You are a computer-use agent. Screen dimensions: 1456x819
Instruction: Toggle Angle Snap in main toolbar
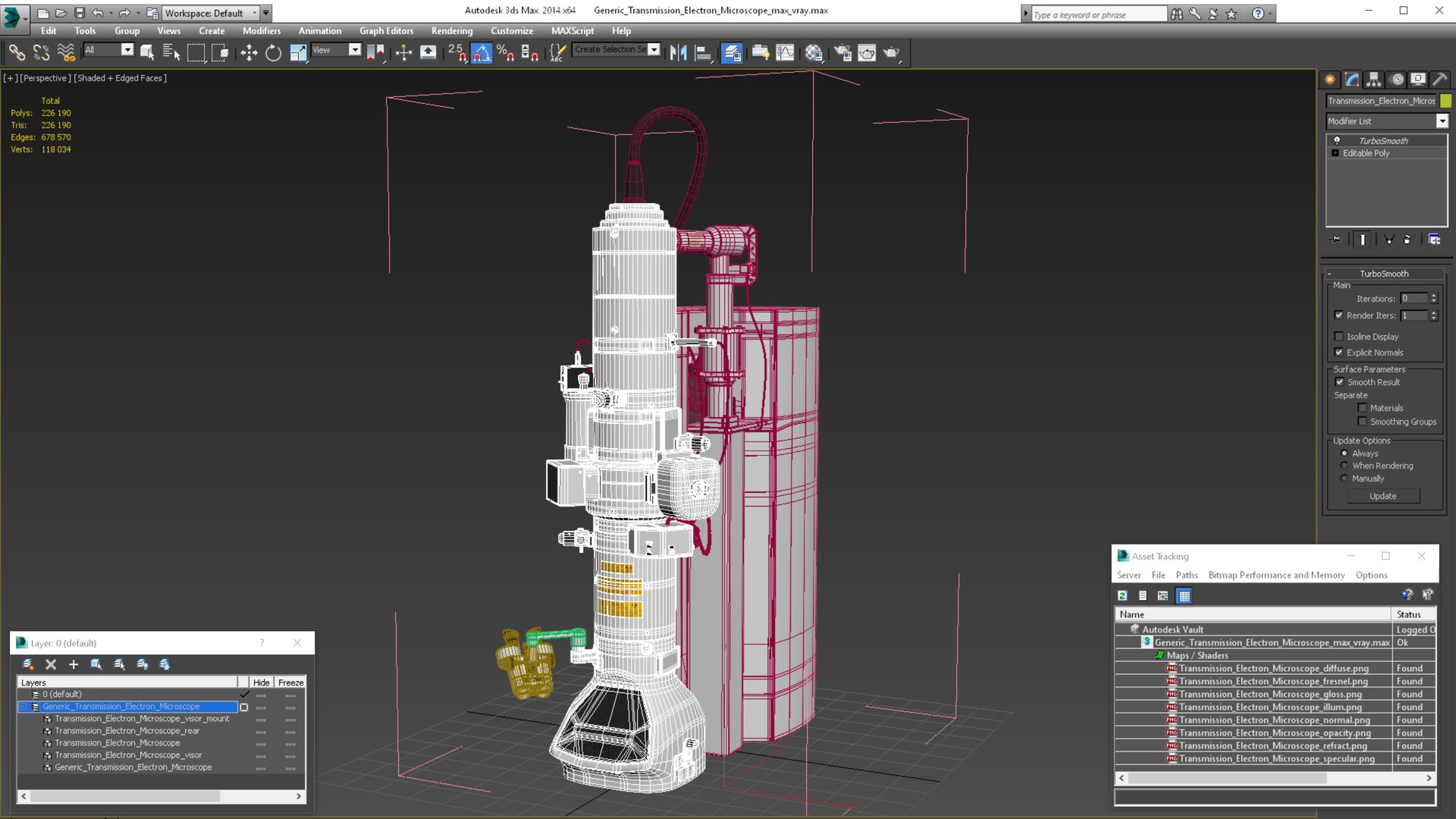pos(482,52)
